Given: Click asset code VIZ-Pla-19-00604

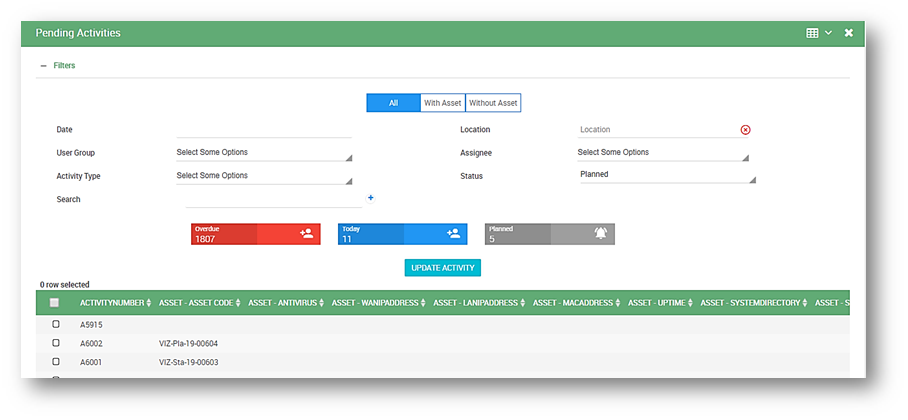Looking at the screenshot, I should click(188, 344).
